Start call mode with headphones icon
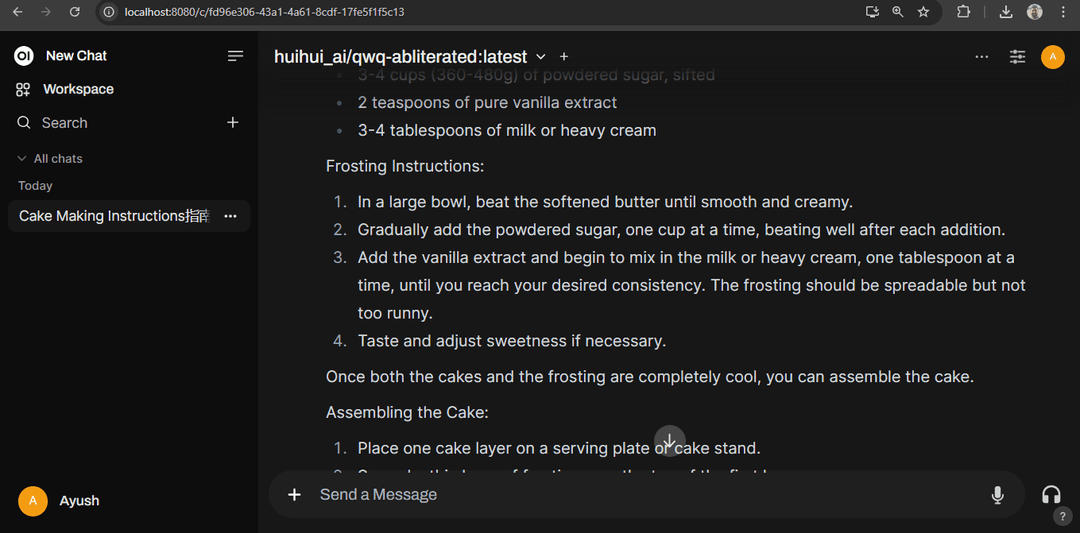1080x533 pixels. coord(1051,494)
